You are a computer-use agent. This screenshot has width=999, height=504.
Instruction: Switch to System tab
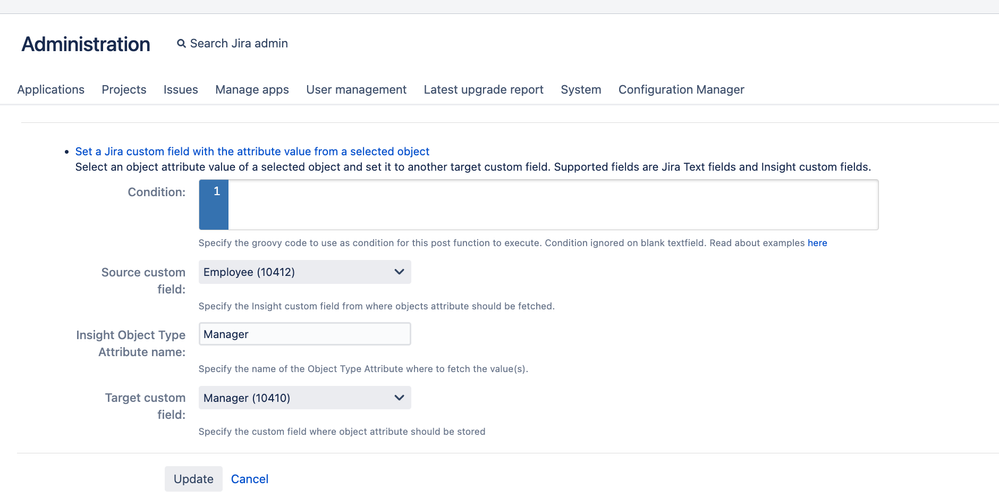point(581,90)
